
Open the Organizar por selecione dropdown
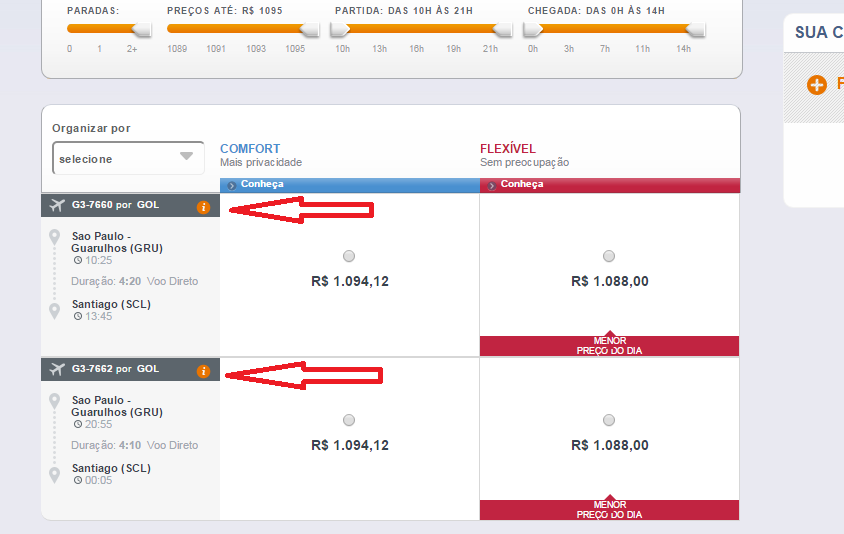coord(128,158)
